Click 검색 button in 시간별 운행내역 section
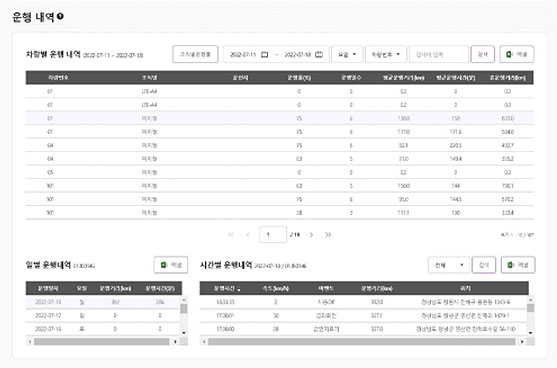557x368 pixels. pos(484,265)
